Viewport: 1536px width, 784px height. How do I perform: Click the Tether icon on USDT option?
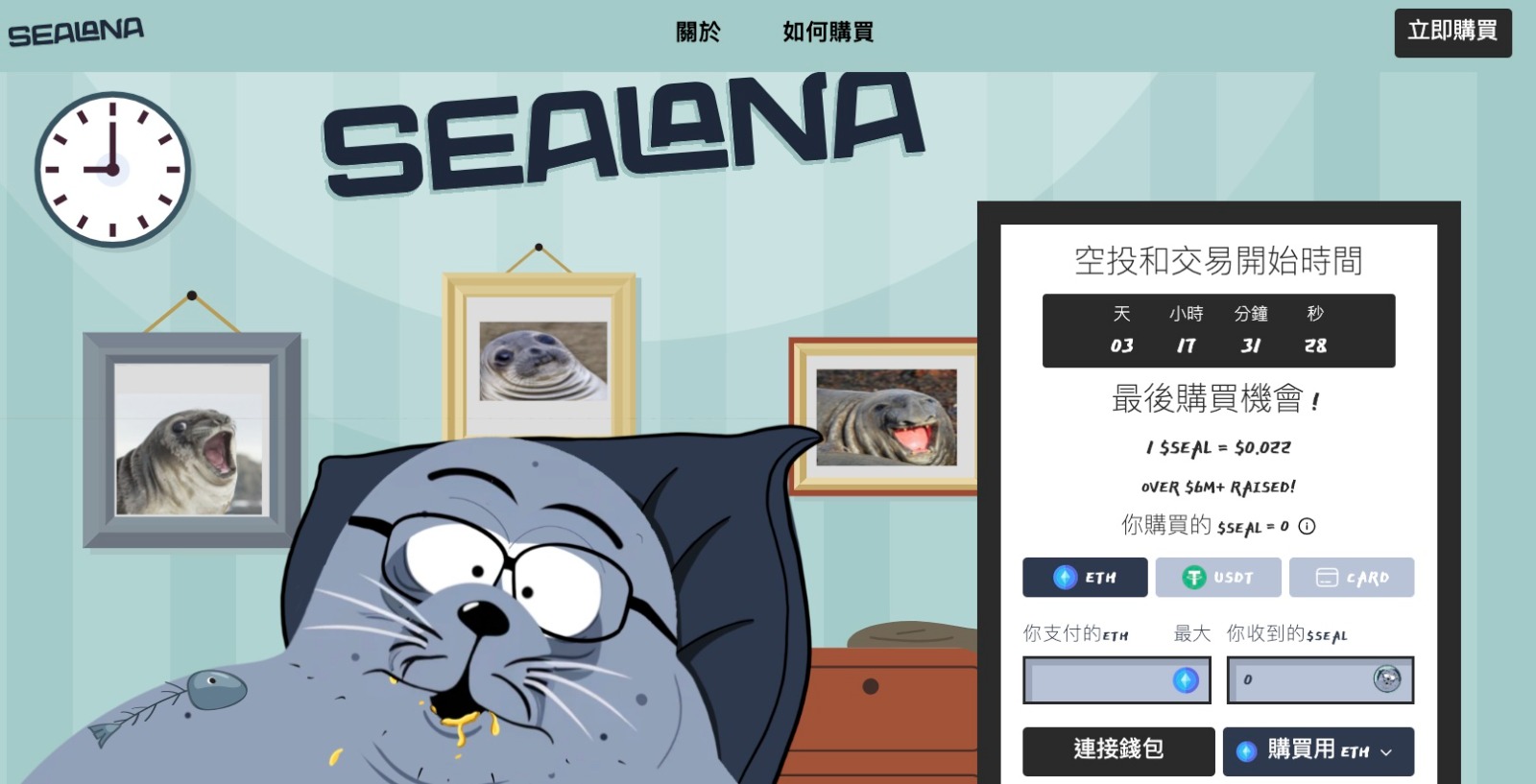click(1194, 578)
